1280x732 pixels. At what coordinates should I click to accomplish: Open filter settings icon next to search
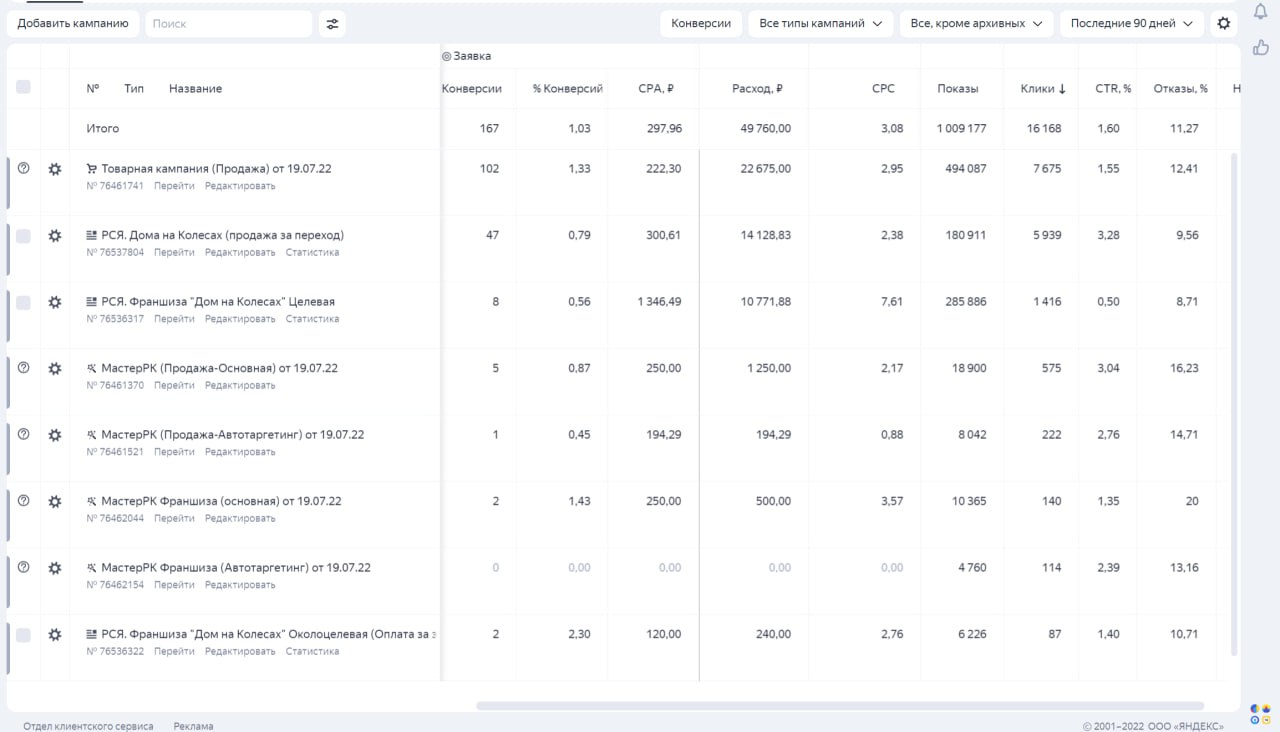tap(332, 24)
